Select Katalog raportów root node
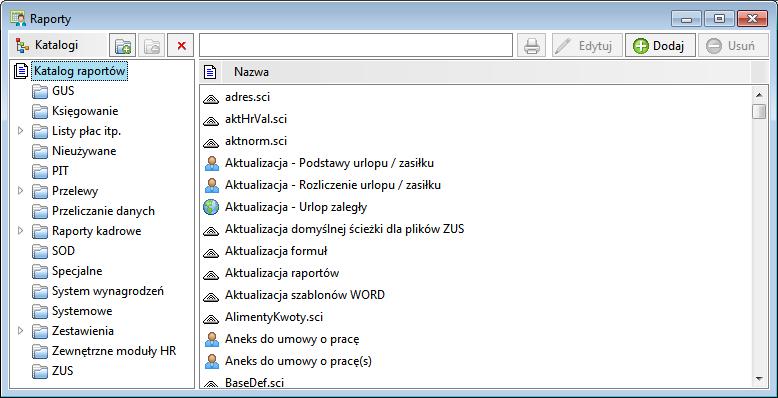The image size is (778, 398). 80,71
